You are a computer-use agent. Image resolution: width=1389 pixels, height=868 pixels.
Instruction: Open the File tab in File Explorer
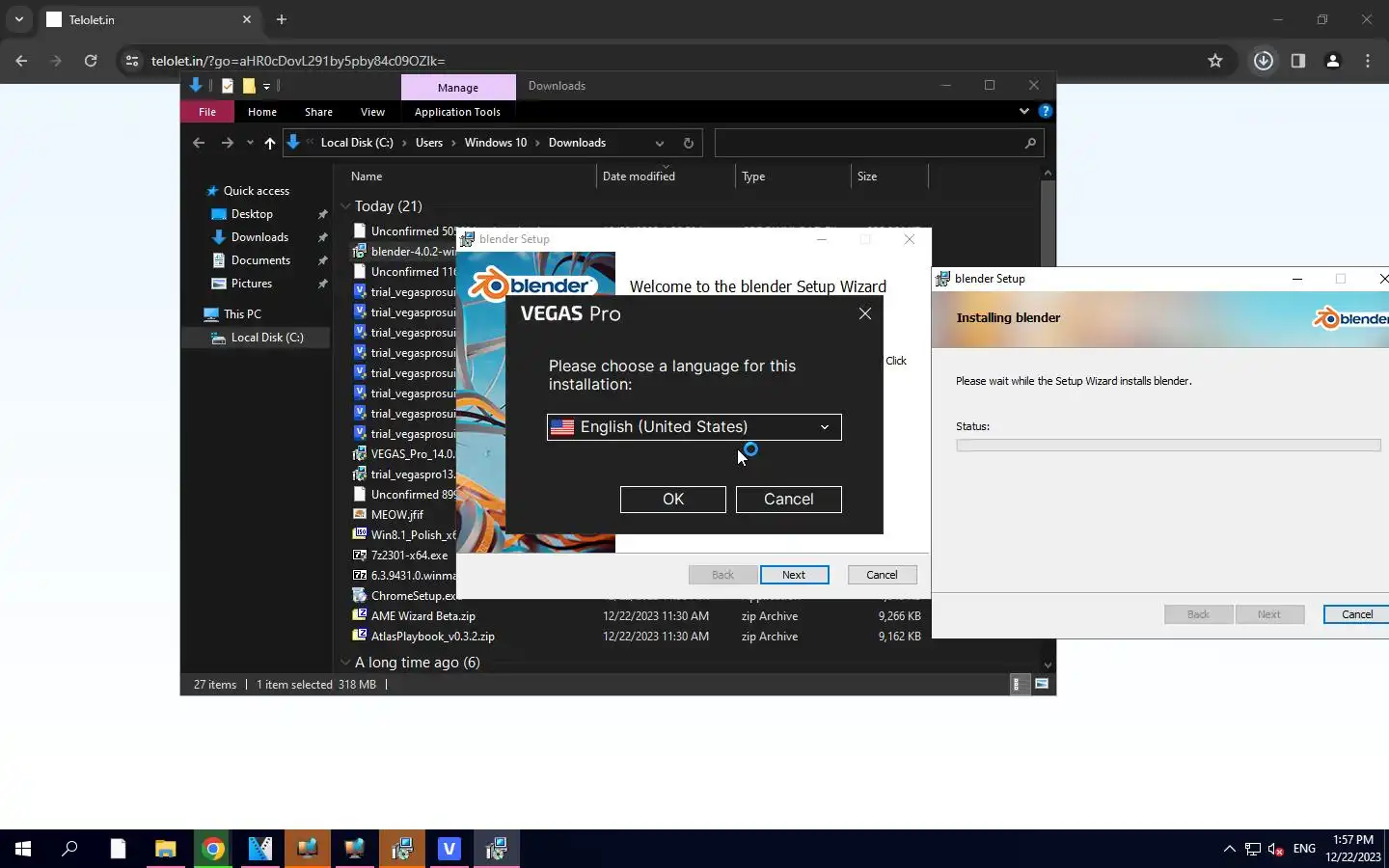(207, 112)
